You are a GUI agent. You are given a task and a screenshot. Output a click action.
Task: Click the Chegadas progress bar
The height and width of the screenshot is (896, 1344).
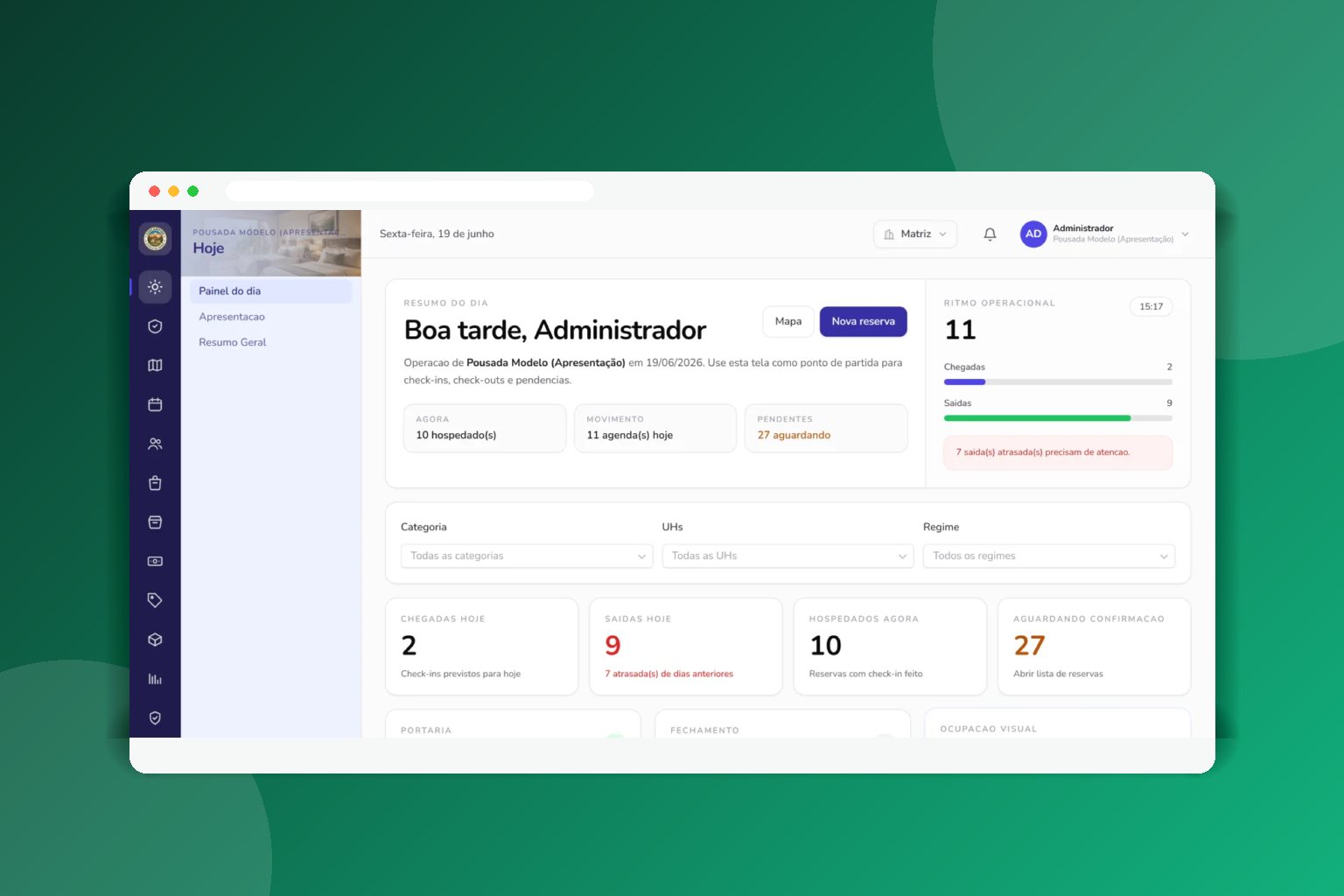click(1058, 381)
